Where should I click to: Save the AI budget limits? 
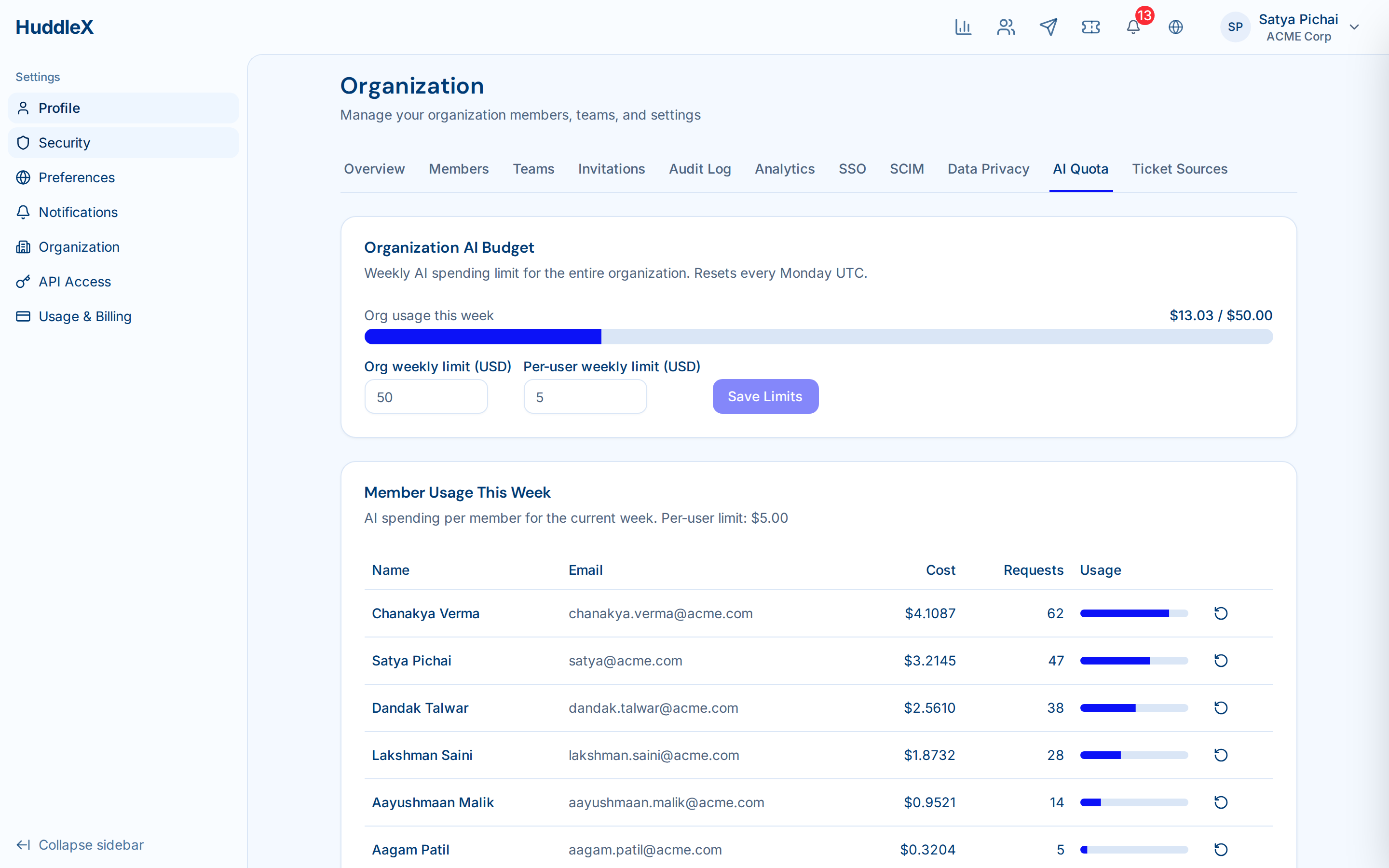pyautogui.click(x=765, y=397)
